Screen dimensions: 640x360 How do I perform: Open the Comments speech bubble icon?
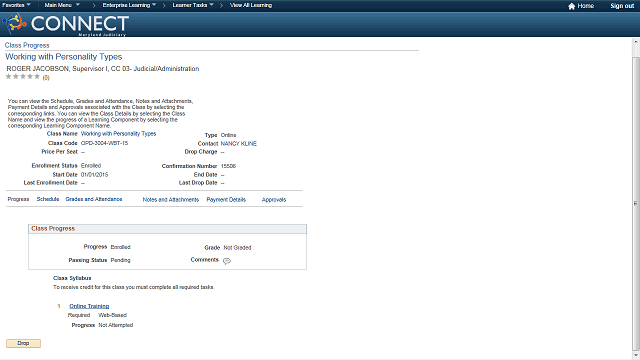pos(227,261)
